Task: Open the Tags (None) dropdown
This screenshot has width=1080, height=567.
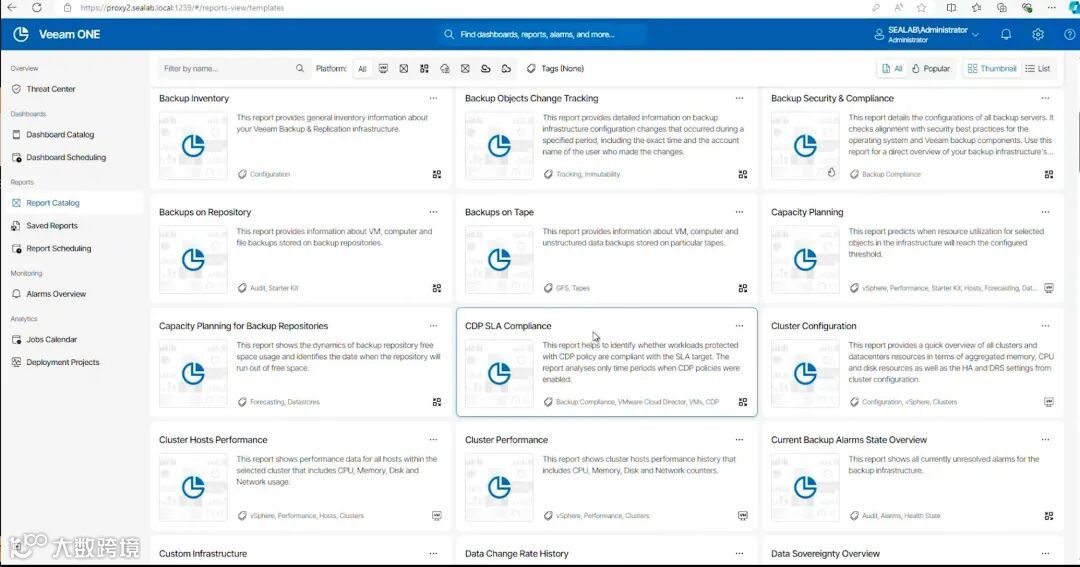Action: (555, 68)
